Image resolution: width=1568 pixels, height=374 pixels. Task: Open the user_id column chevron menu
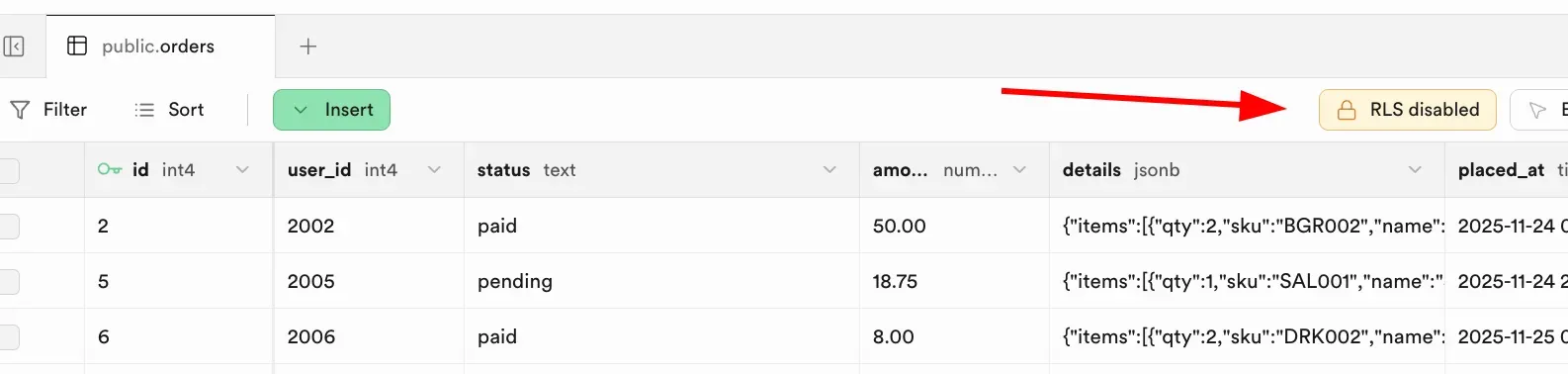click(434, 170)
